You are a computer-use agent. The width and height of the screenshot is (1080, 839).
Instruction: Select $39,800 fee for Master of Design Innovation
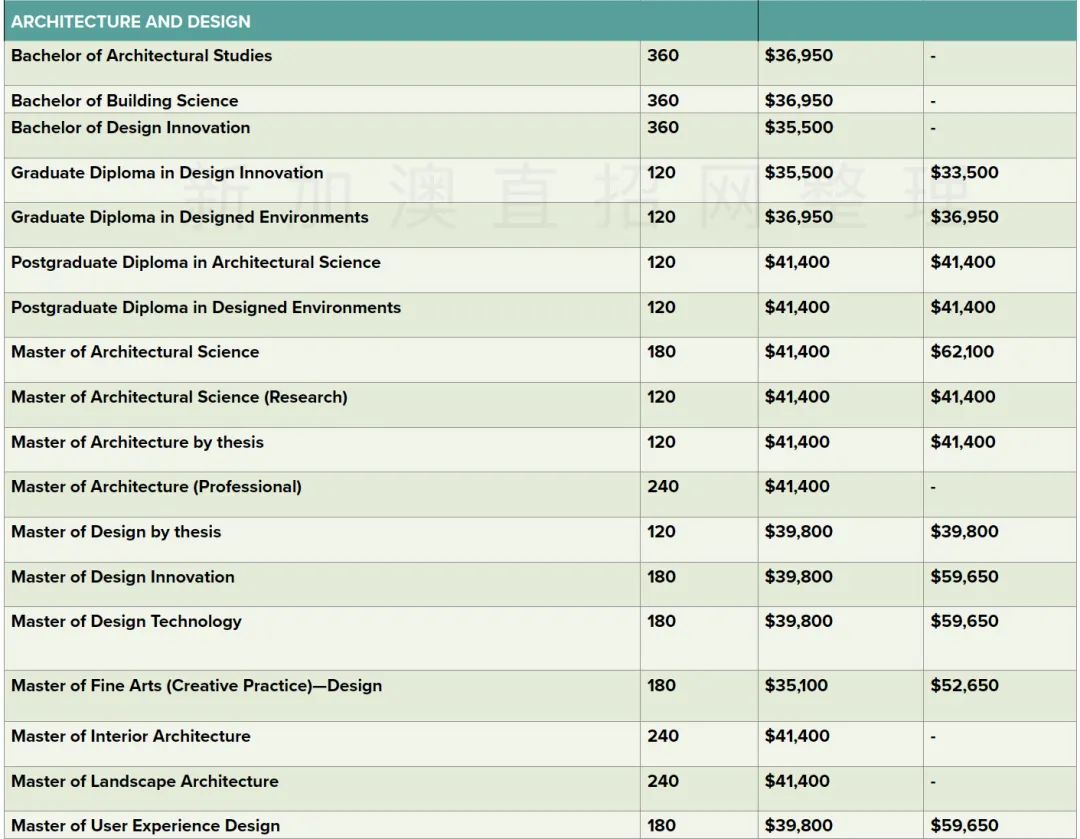point(798,577)
